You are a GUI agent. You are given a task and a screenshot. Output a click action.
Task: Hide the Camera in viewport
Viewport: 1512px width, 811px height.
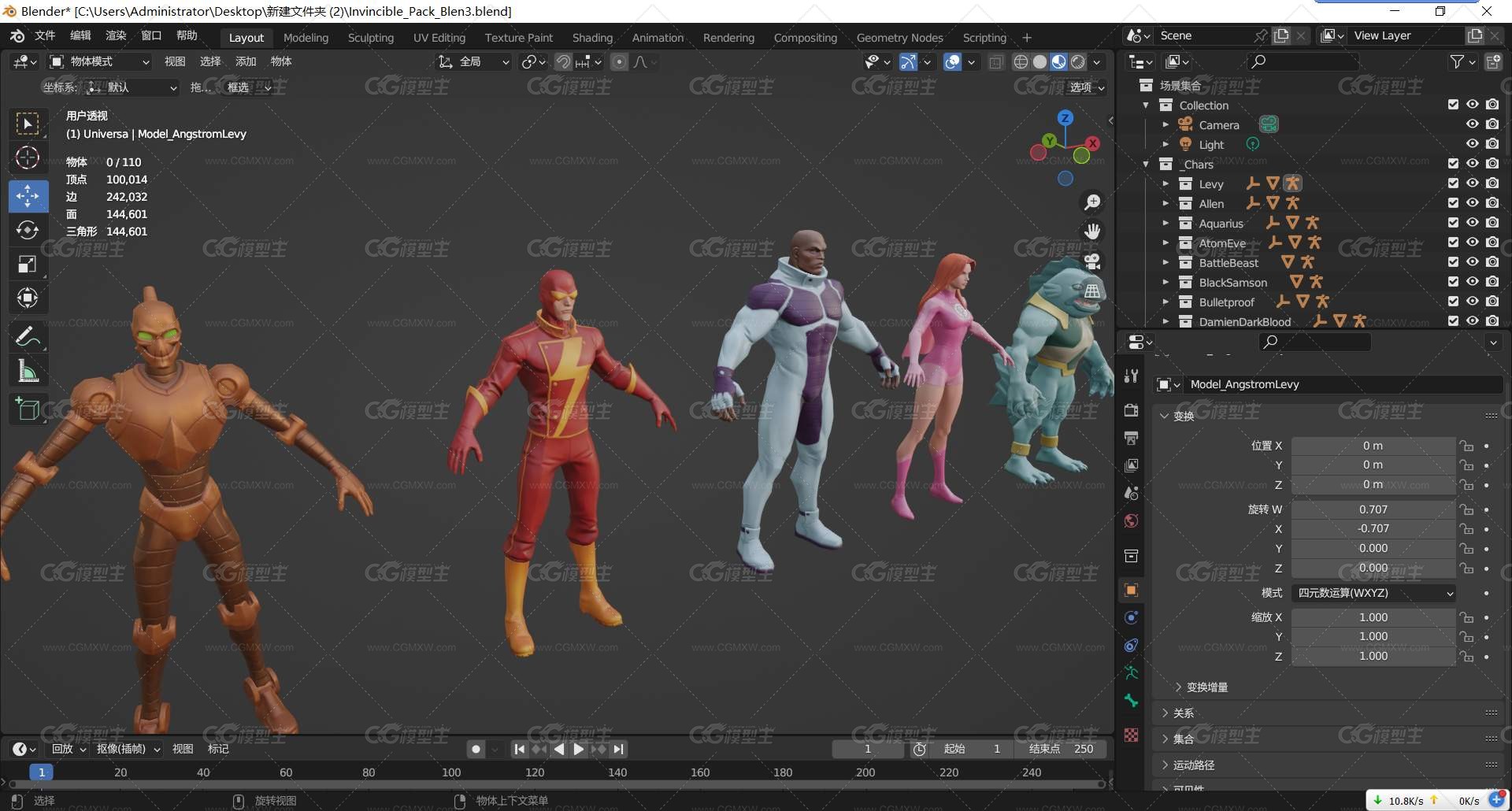point(1472,124)
